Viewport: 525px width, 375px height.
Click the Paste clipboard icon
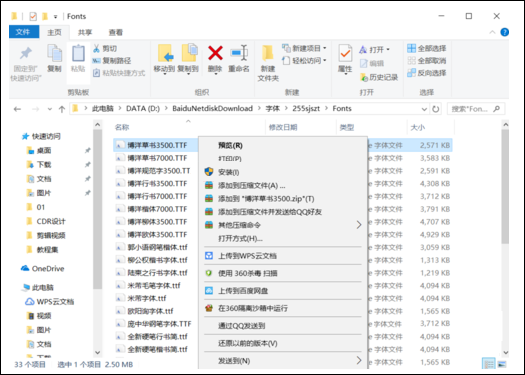pyautogui.click(x=78, y=54)
